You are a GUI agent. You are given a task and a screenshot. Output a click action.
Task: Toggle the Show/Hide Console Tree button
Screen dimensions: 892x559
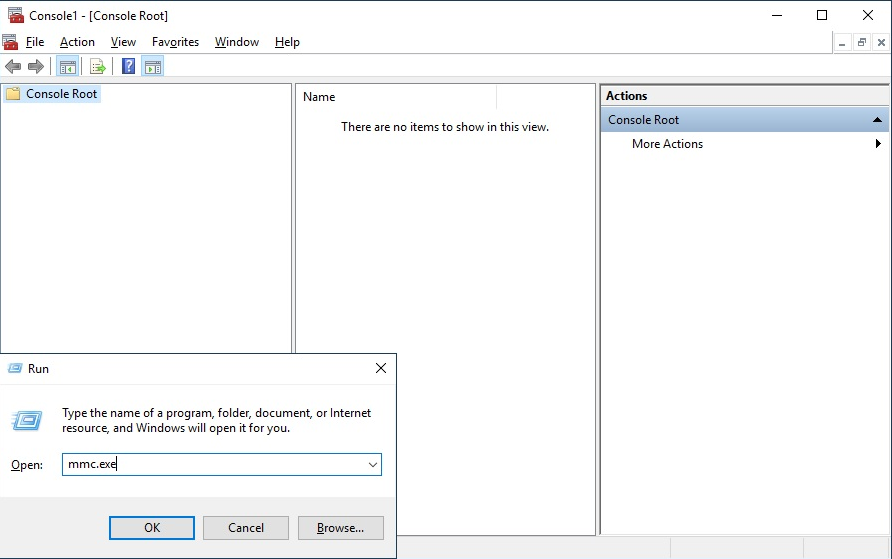[68, 67]
